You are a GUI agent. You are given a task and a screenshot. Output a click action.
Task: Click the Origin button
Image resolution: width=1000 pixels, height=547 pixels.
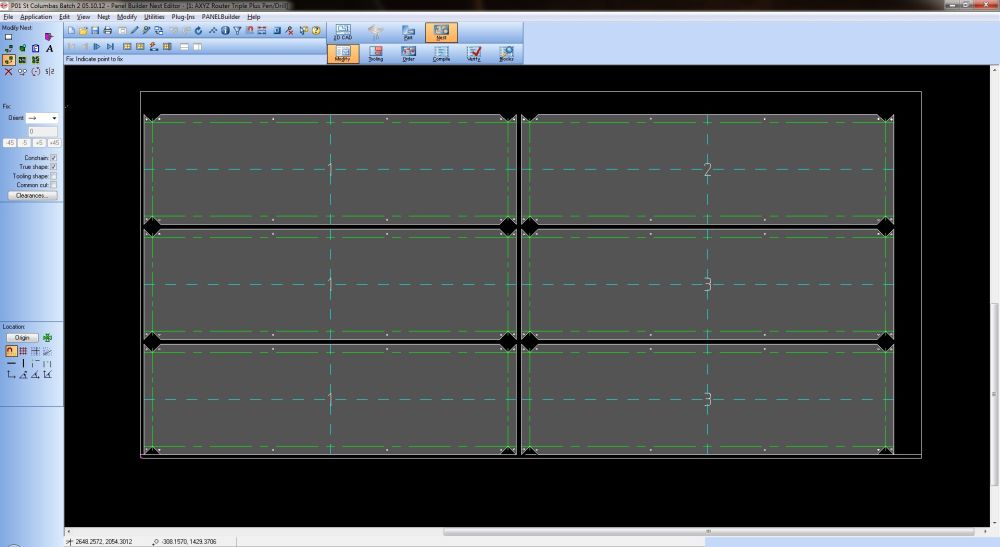21,338
